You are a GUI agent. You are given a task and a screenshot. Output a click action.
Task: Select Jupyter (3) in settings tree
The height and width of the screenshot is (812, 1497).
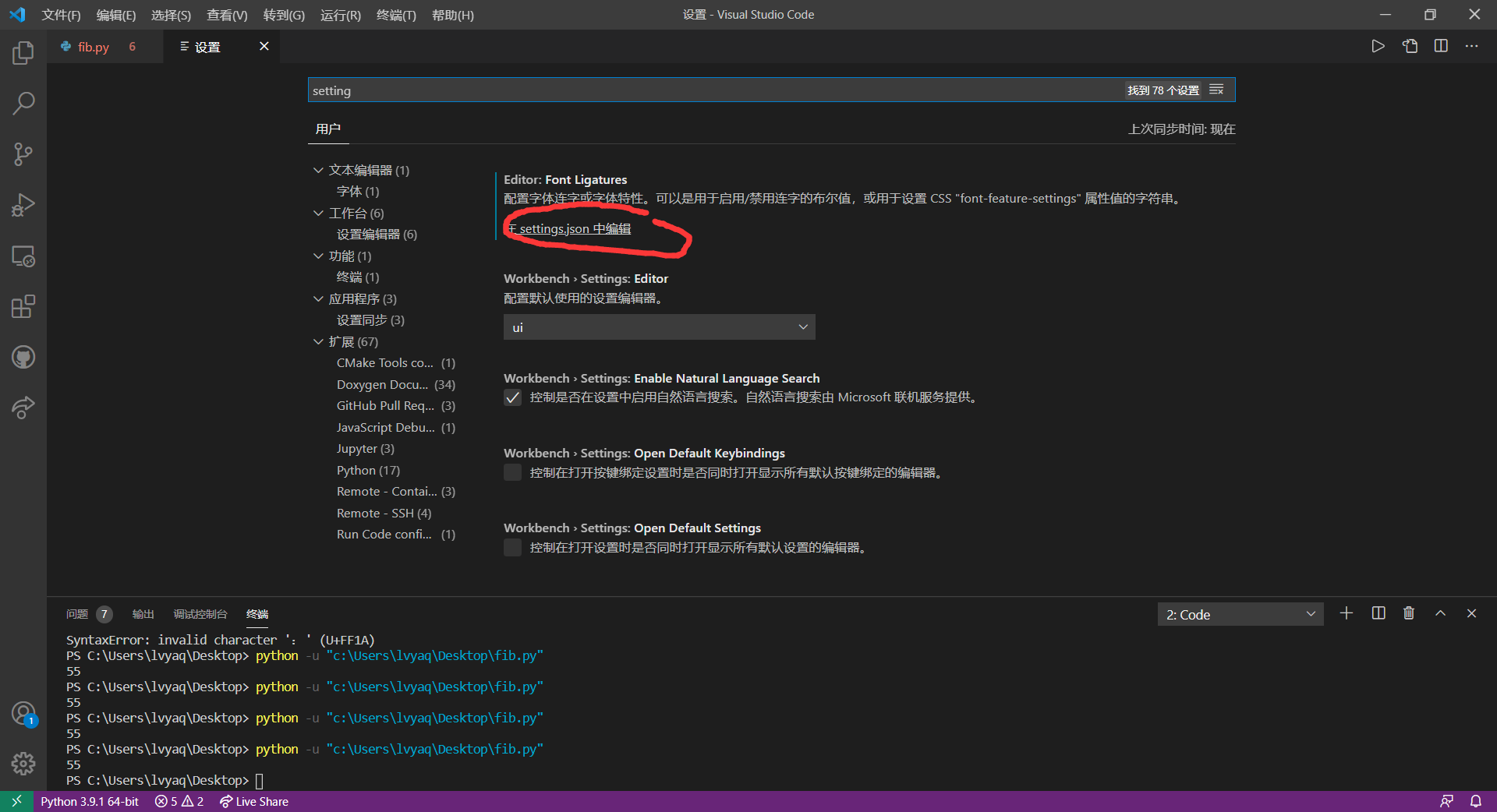pyautogui.click(x=366, y=449)
